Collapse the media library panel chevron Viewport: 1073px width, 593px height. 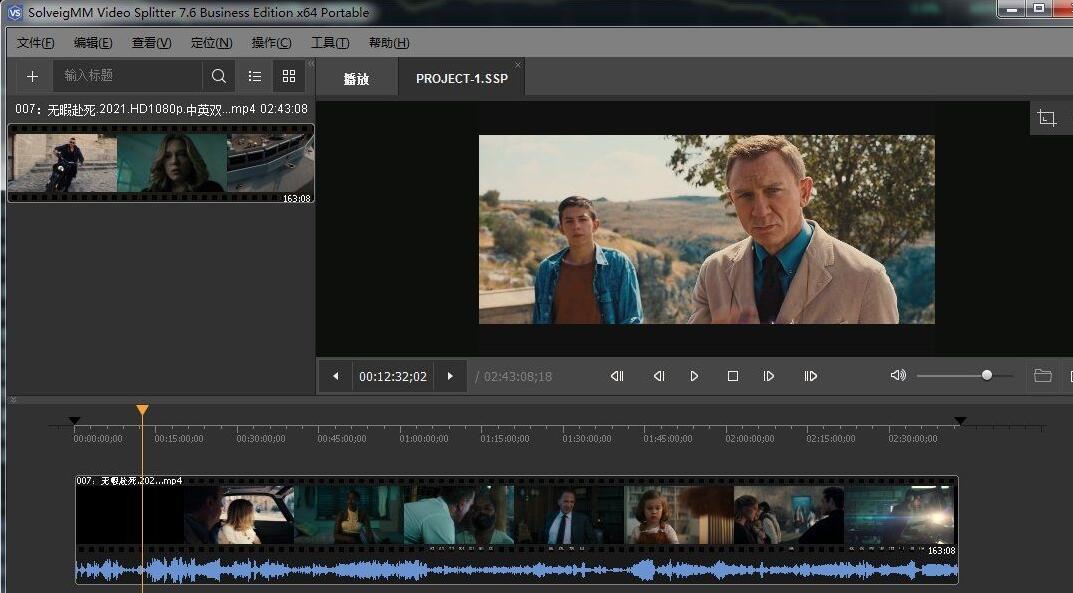(311, 64)
